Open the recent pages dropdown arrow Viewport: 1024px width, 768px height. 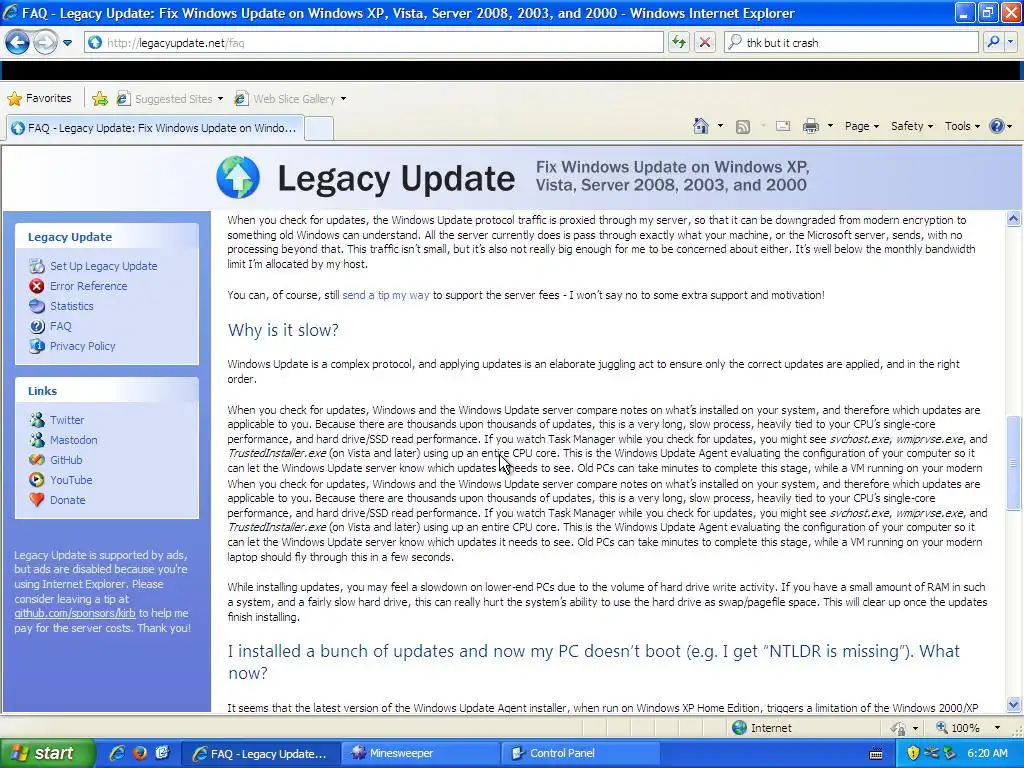coord(67,43)
